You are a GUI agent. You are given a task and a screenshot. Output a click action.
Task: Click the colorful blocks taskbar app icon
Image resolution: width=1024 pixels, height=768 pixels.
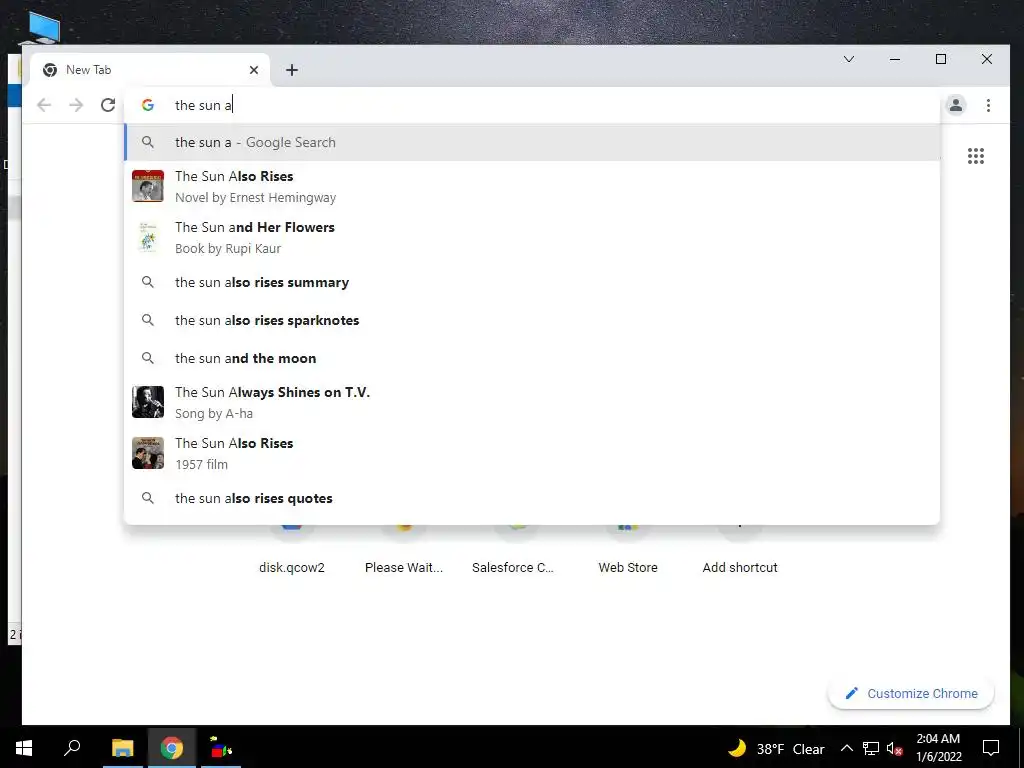click(221, 748)
